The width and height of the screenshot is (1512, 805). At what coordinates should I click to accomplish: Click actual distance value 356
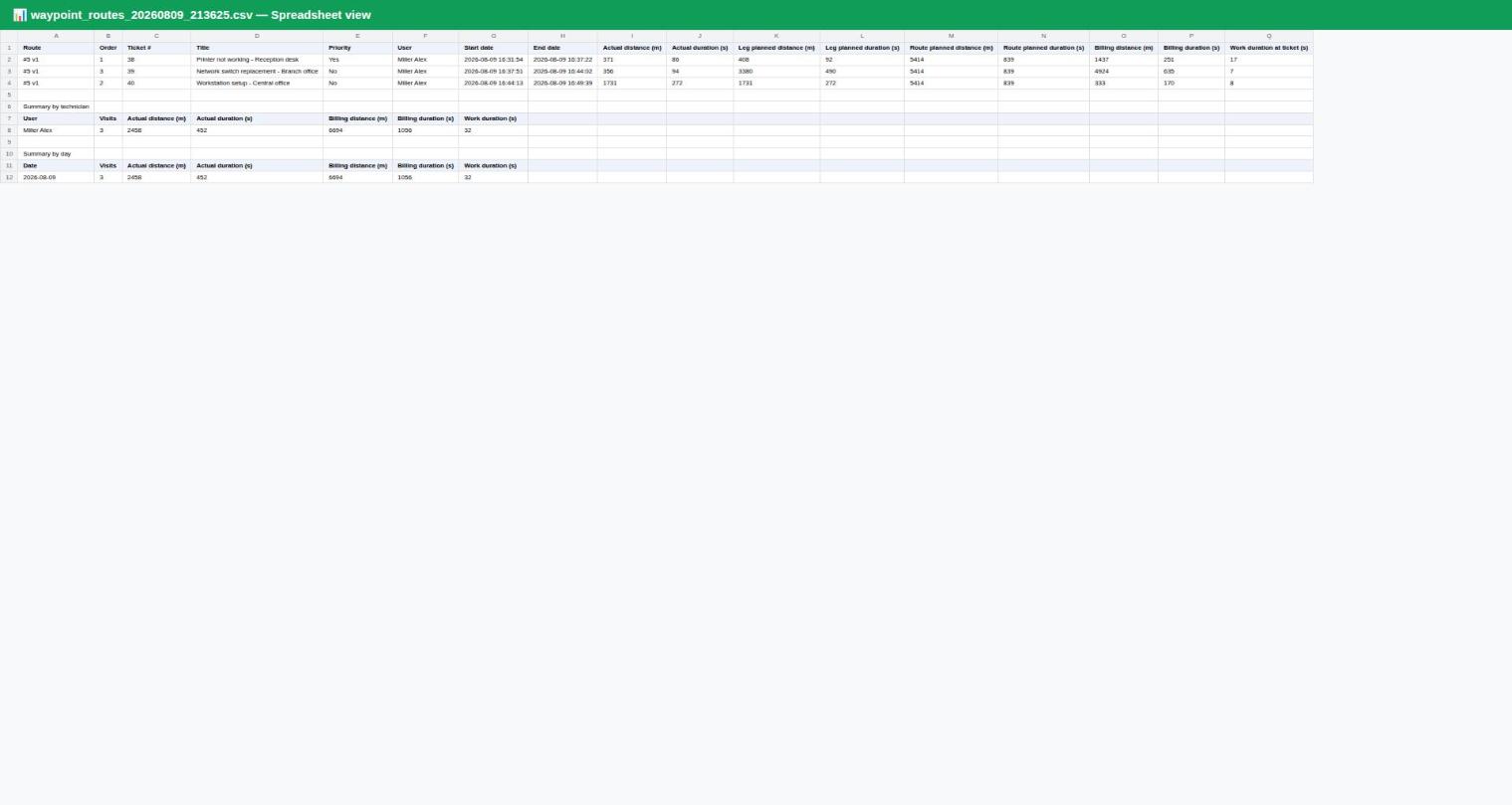632,72
